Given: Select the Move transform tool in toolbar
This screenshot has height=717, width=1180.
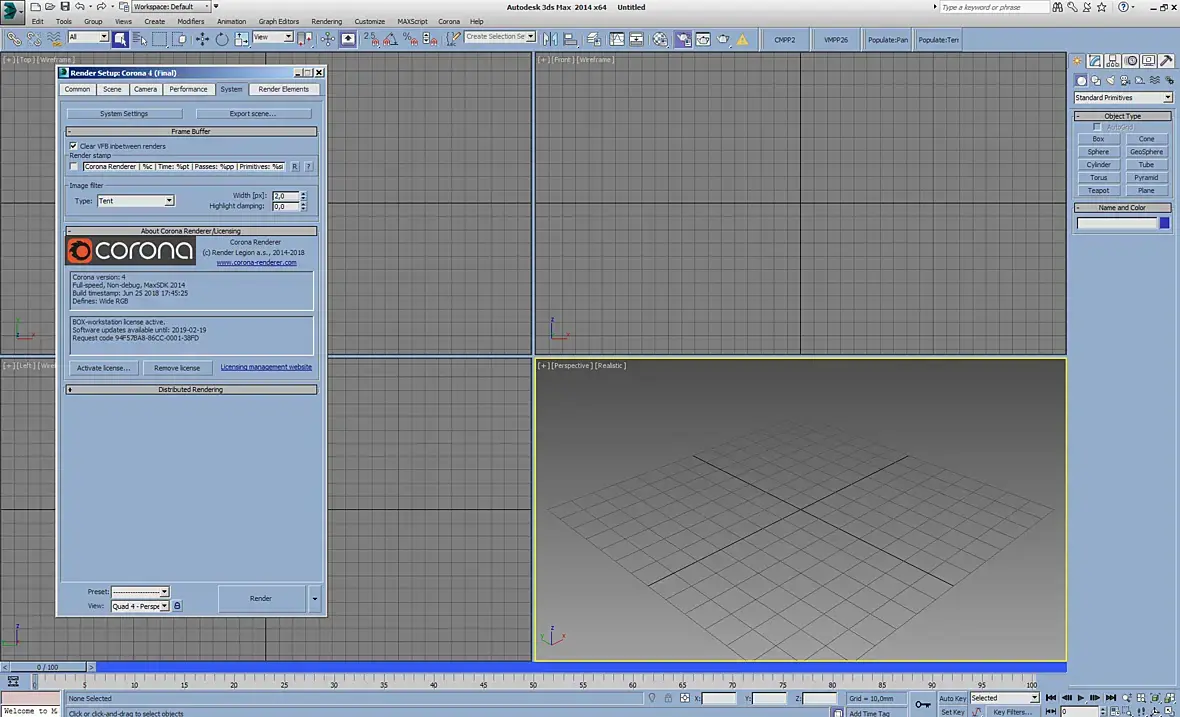Looking at the screenshot, I should (202, 39).
